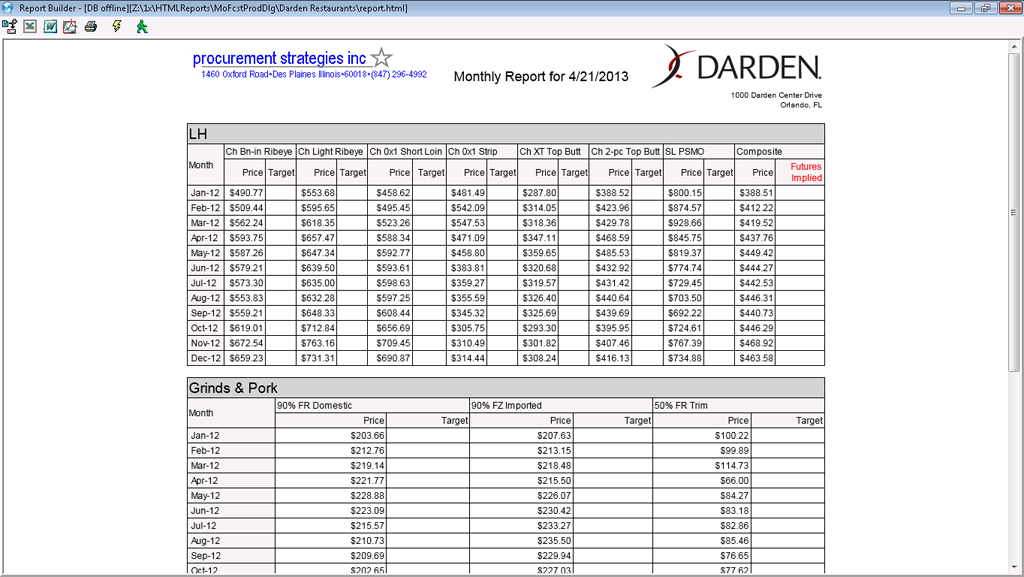Print the report
1024x577 pixels.
point(91,27)
